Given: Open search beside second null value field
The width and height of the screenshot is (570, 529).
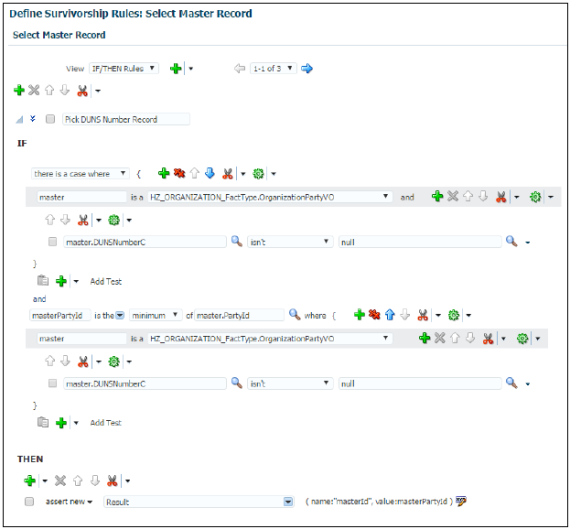Looking at the screenshot, I should tap(511, 383).
